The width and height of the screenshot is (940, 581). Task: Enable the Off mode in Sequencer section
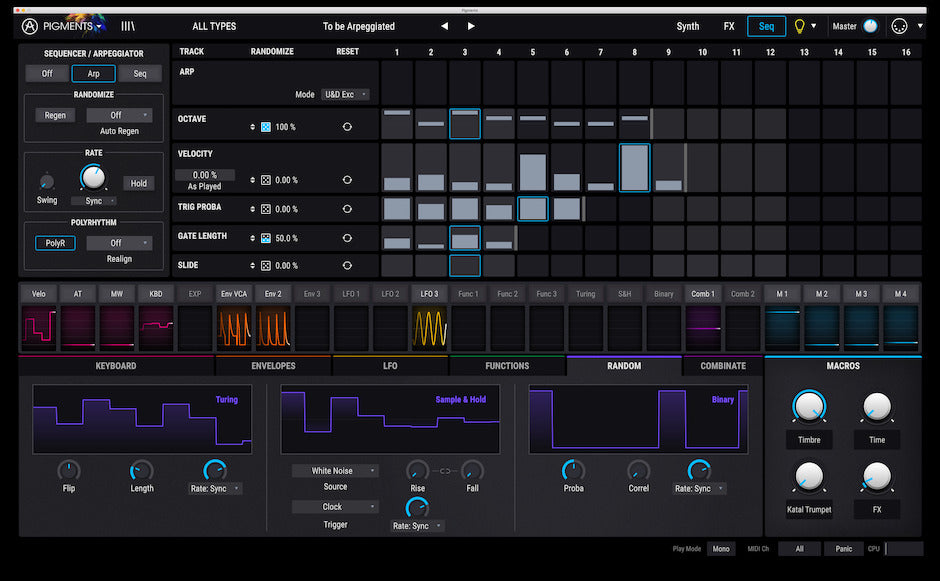click(47, 72)
